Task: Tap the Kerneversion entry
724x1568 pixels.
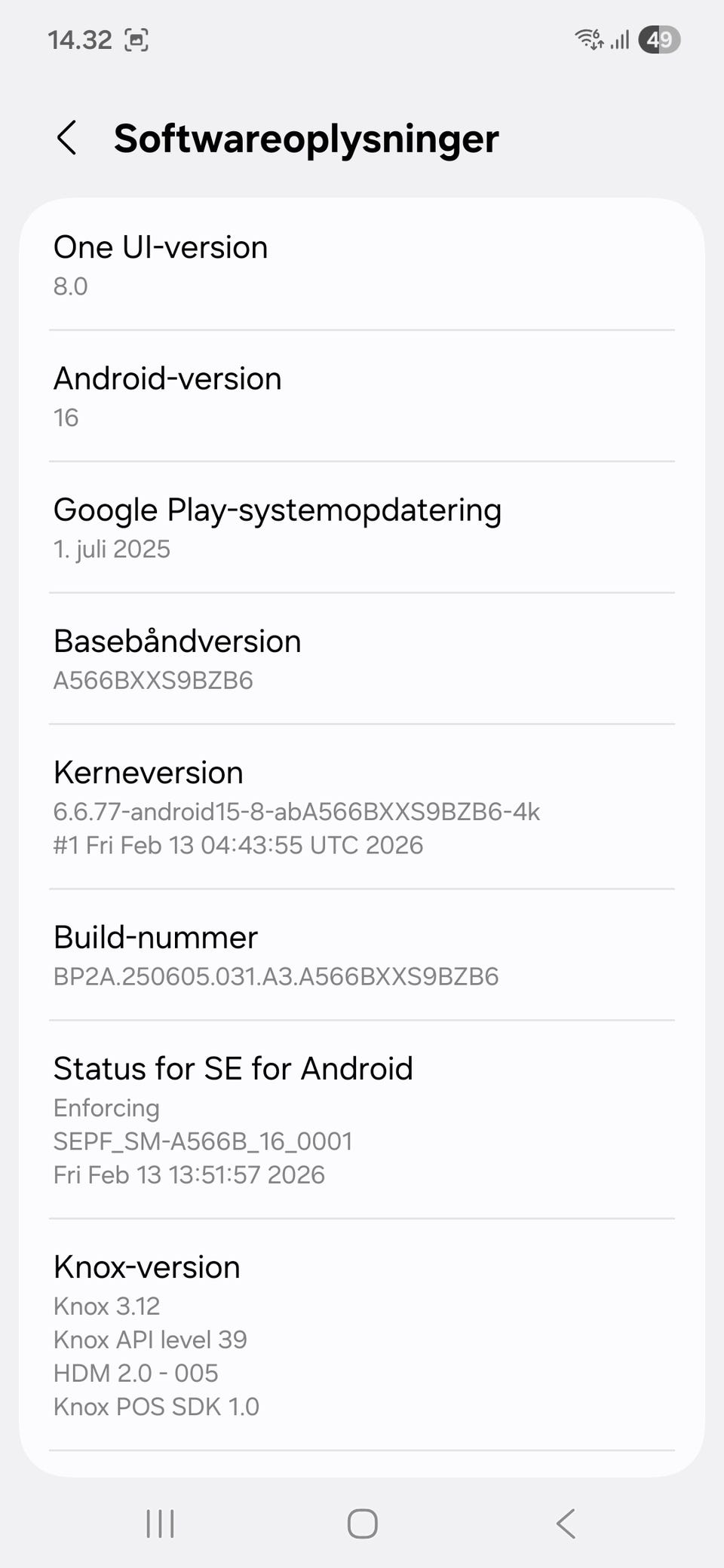Action: [x=362, y=806]
